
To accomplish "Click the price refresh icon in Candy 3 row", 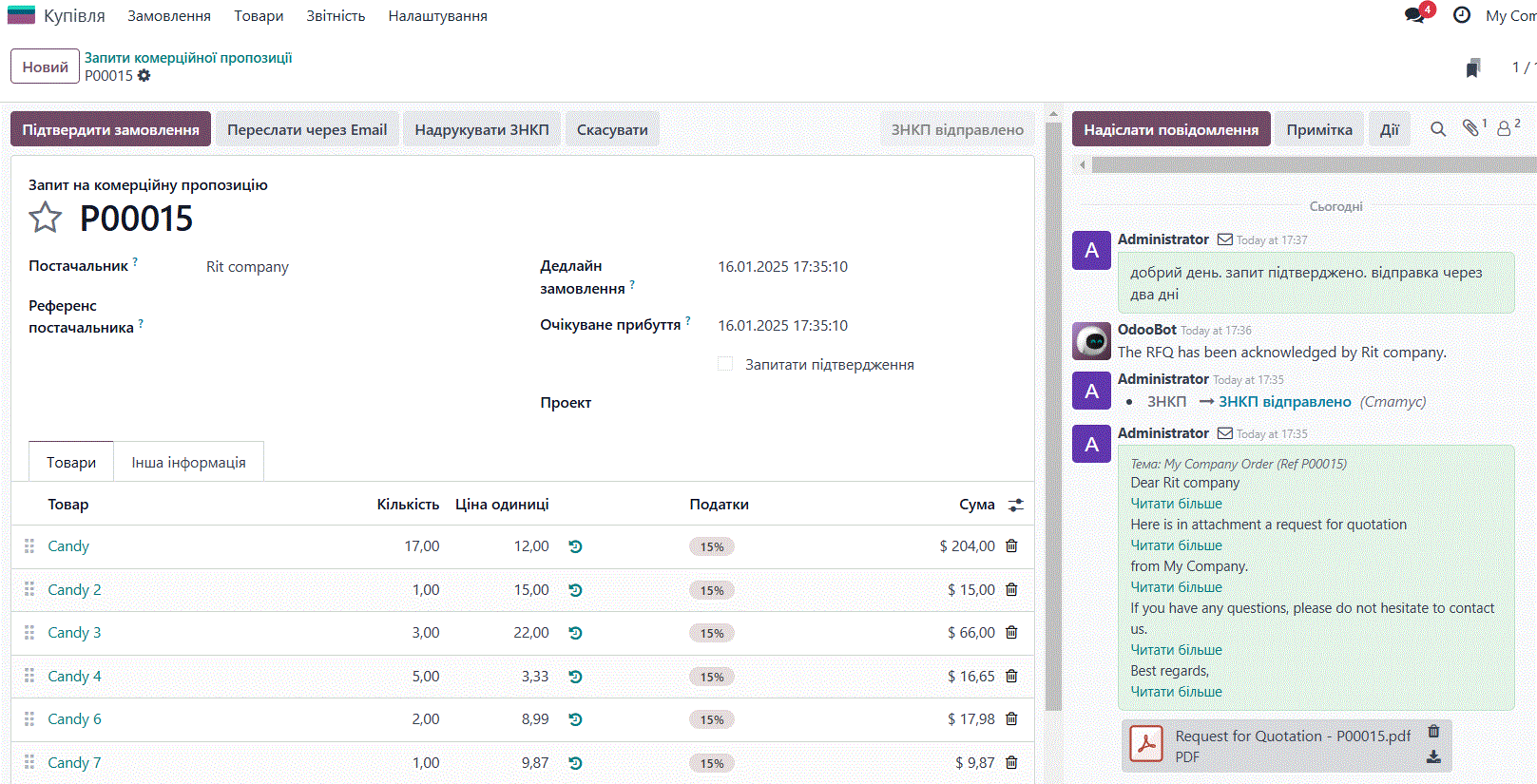I will tap(575, 633).
